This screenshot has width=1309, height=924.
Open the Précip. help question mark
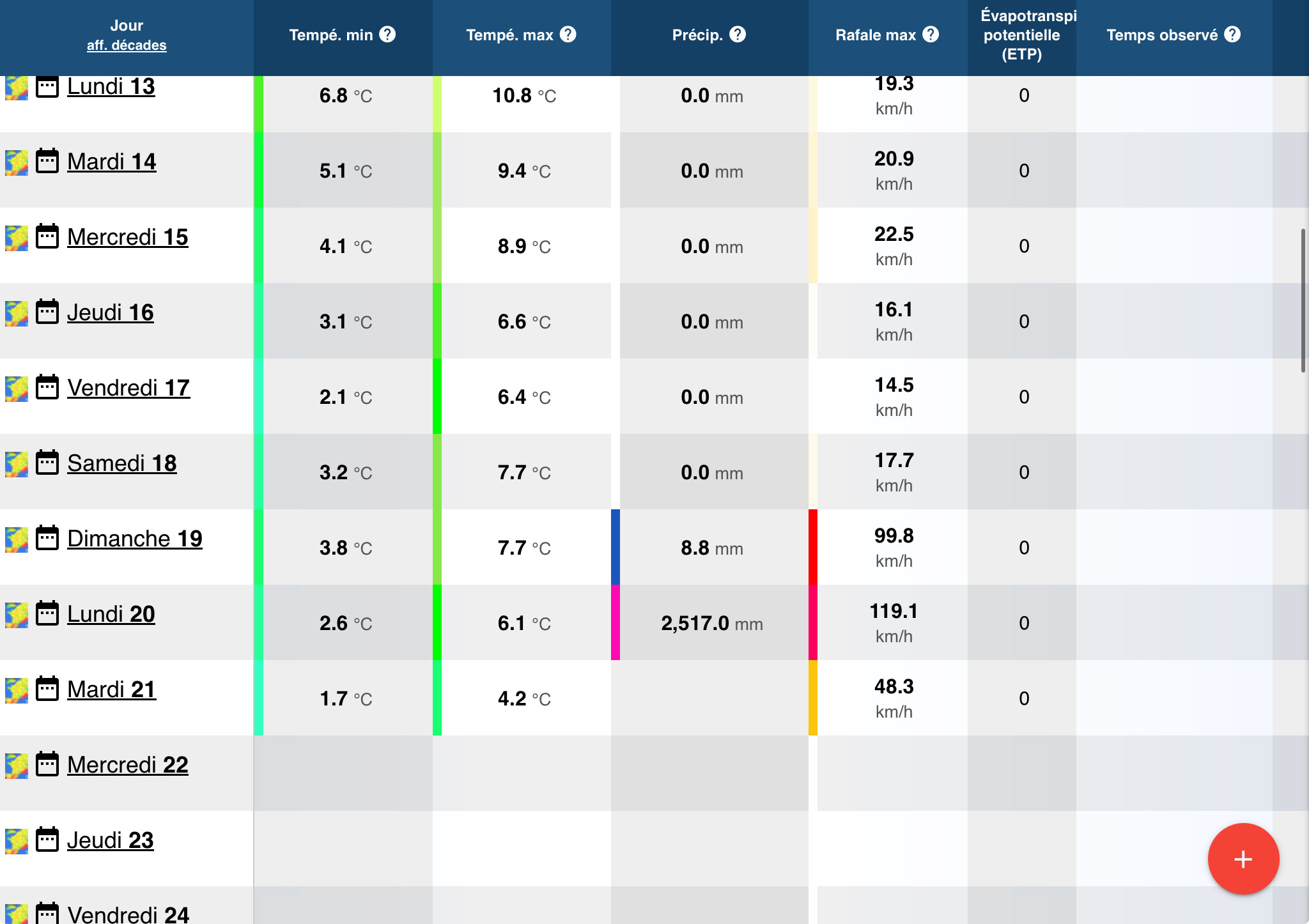tap(738, 35)
